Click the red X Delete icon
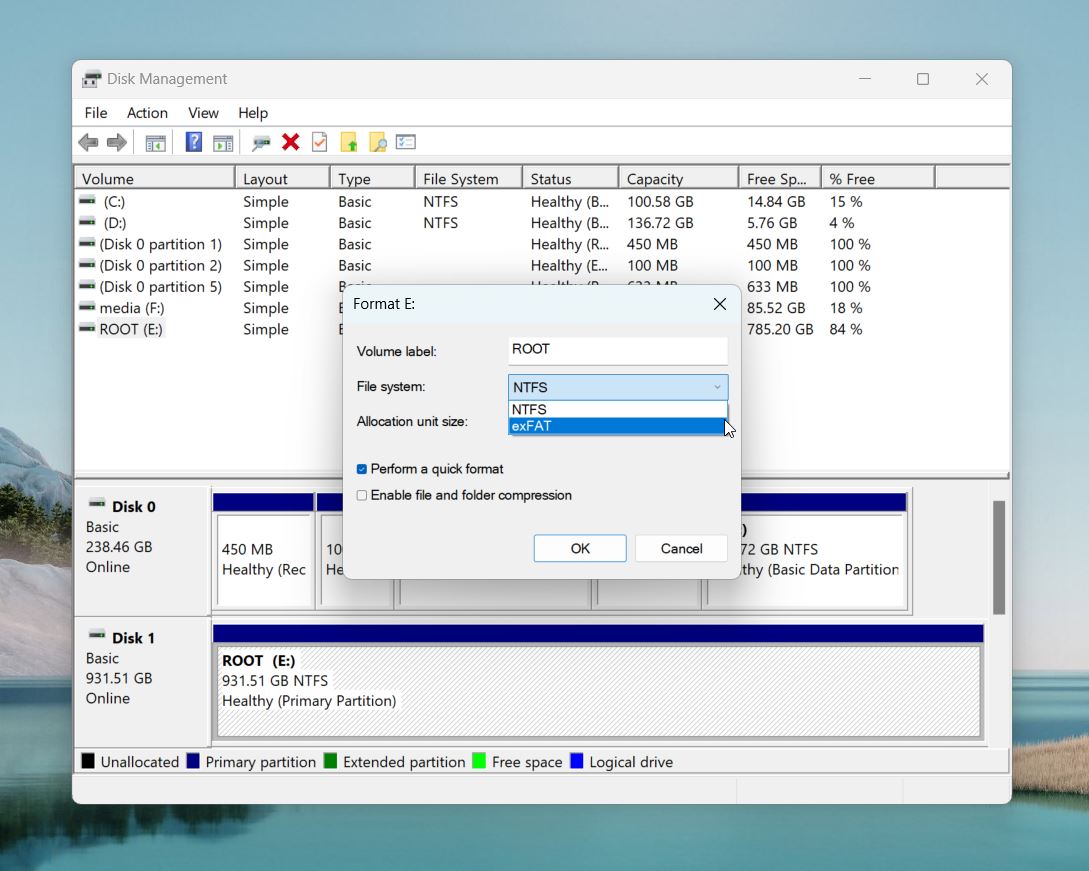The height and width of the screenshot is (871, 1089). pos(290,142)
